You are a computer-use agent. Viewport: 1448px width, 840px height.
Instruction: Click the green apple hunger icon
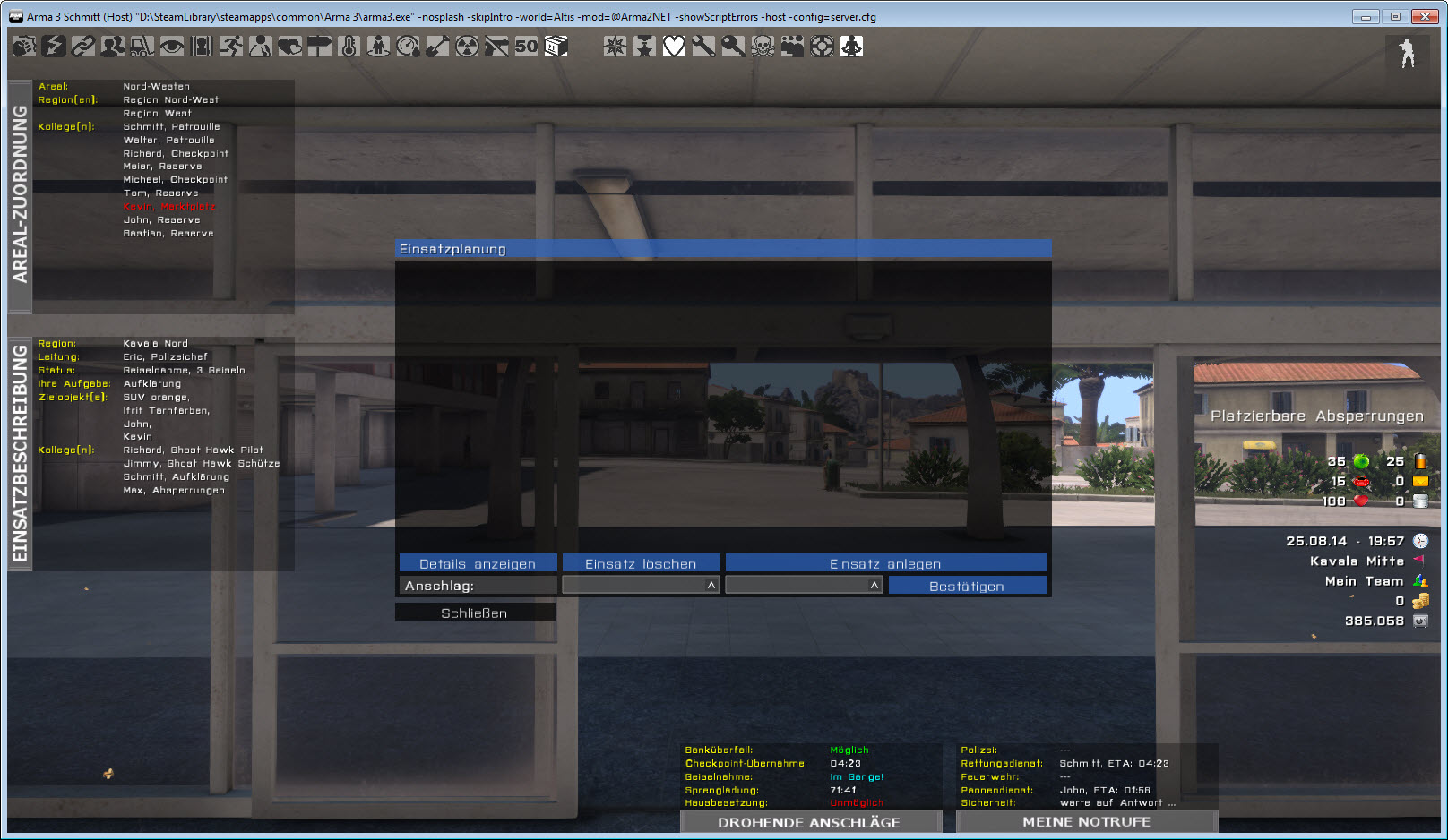(x=1361, y=461)
